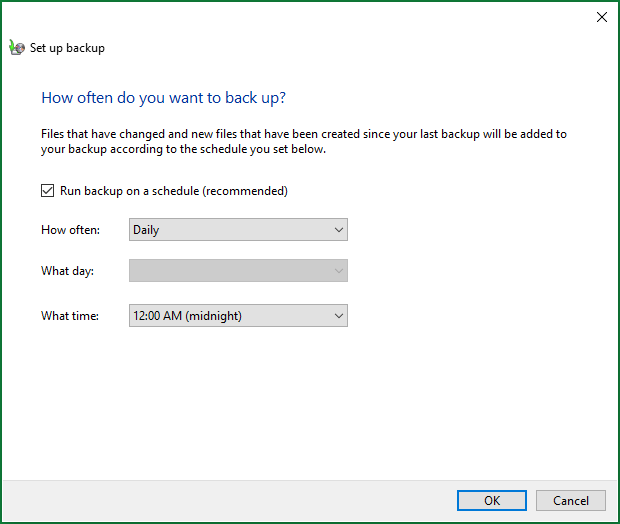Click the description paragraph about changed files
The image size is (620, 524).
coord(304,142)
